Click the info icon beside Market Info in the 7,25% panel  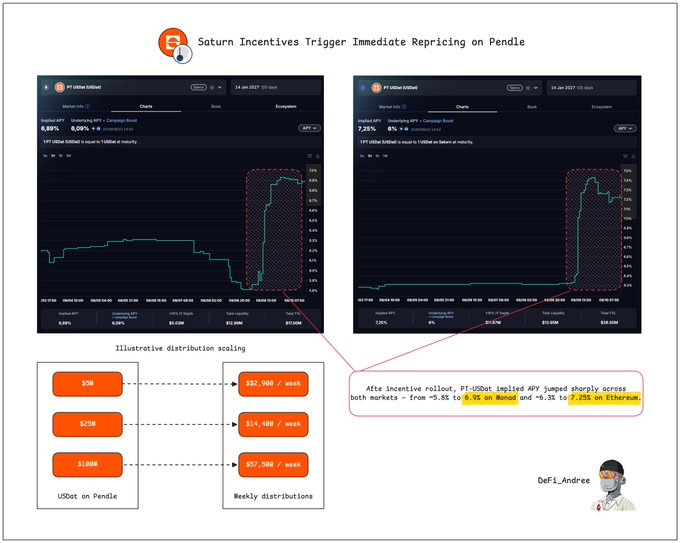pos(404,107)
